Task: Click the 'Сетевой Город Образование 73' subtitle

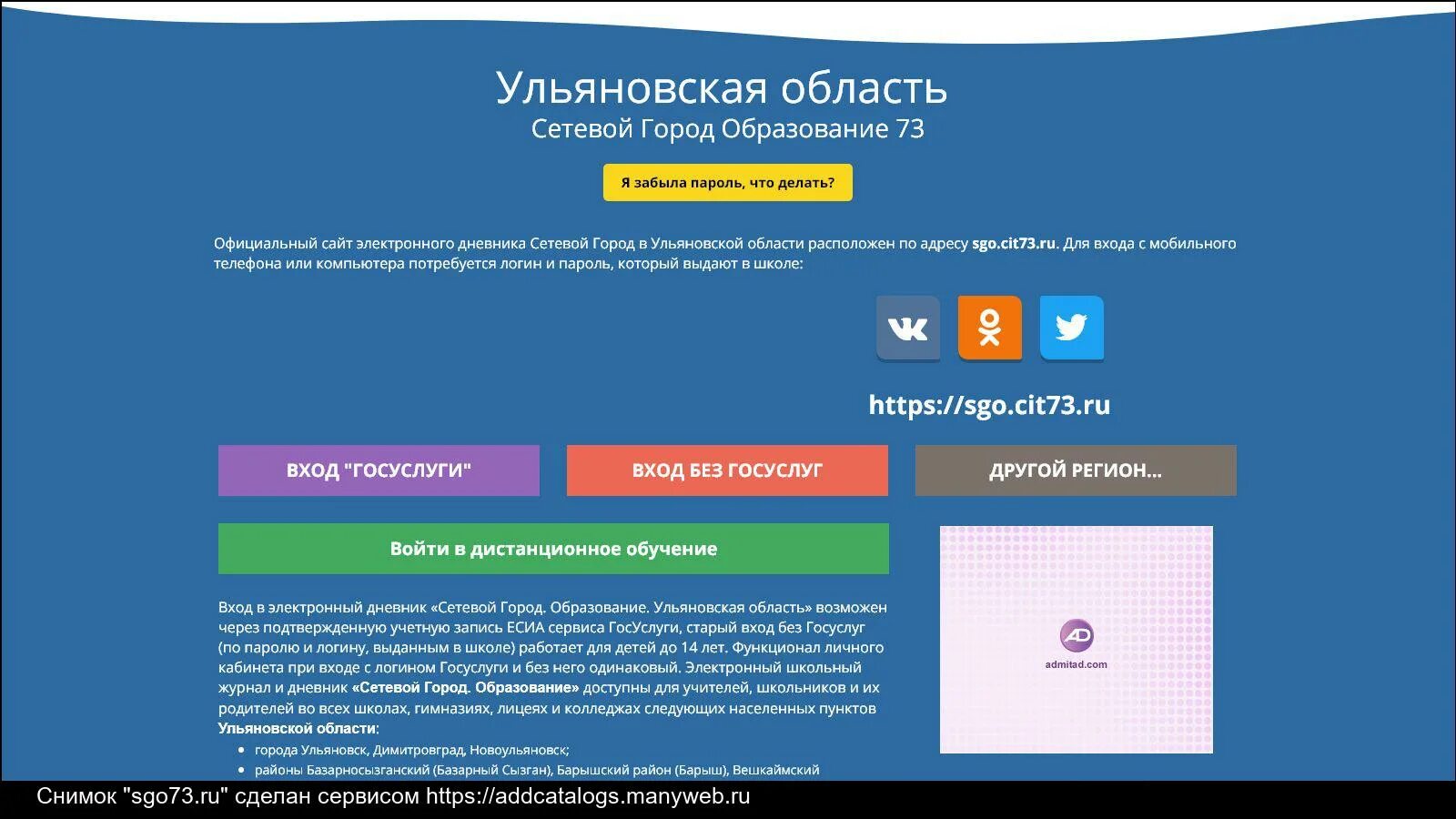Action: [728, 129]
